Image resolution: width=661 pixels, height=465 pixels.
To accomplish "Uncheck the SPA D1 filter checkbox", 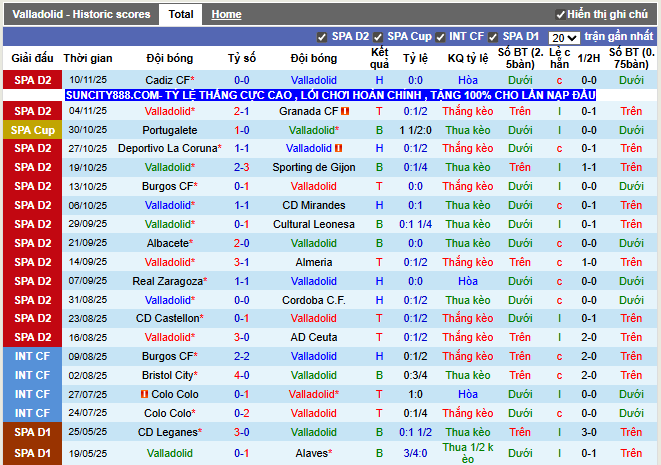I will (493, 38).
